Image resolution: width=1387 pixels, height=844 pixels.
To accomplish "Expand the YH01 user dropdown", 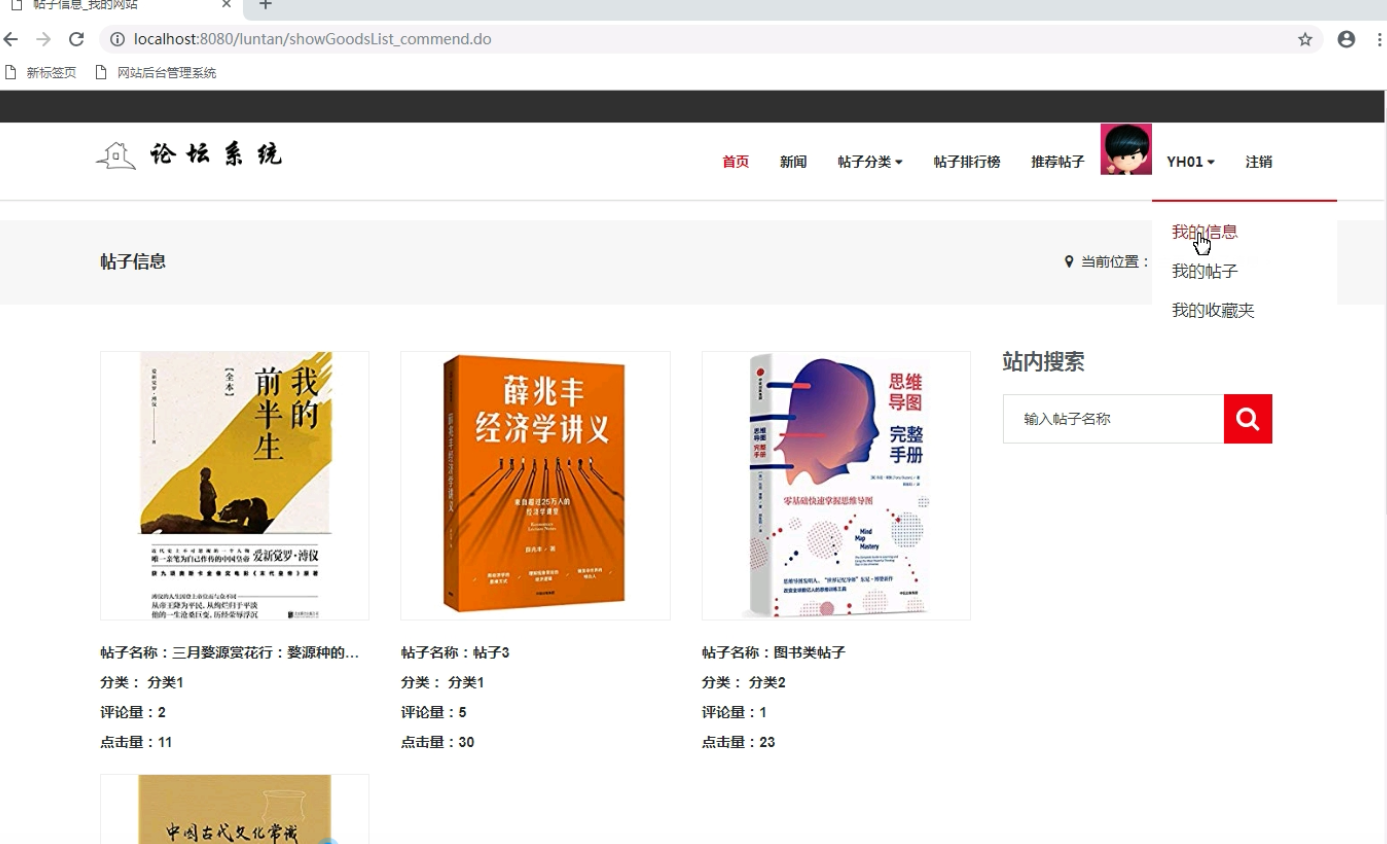I will click(1191, 161).
